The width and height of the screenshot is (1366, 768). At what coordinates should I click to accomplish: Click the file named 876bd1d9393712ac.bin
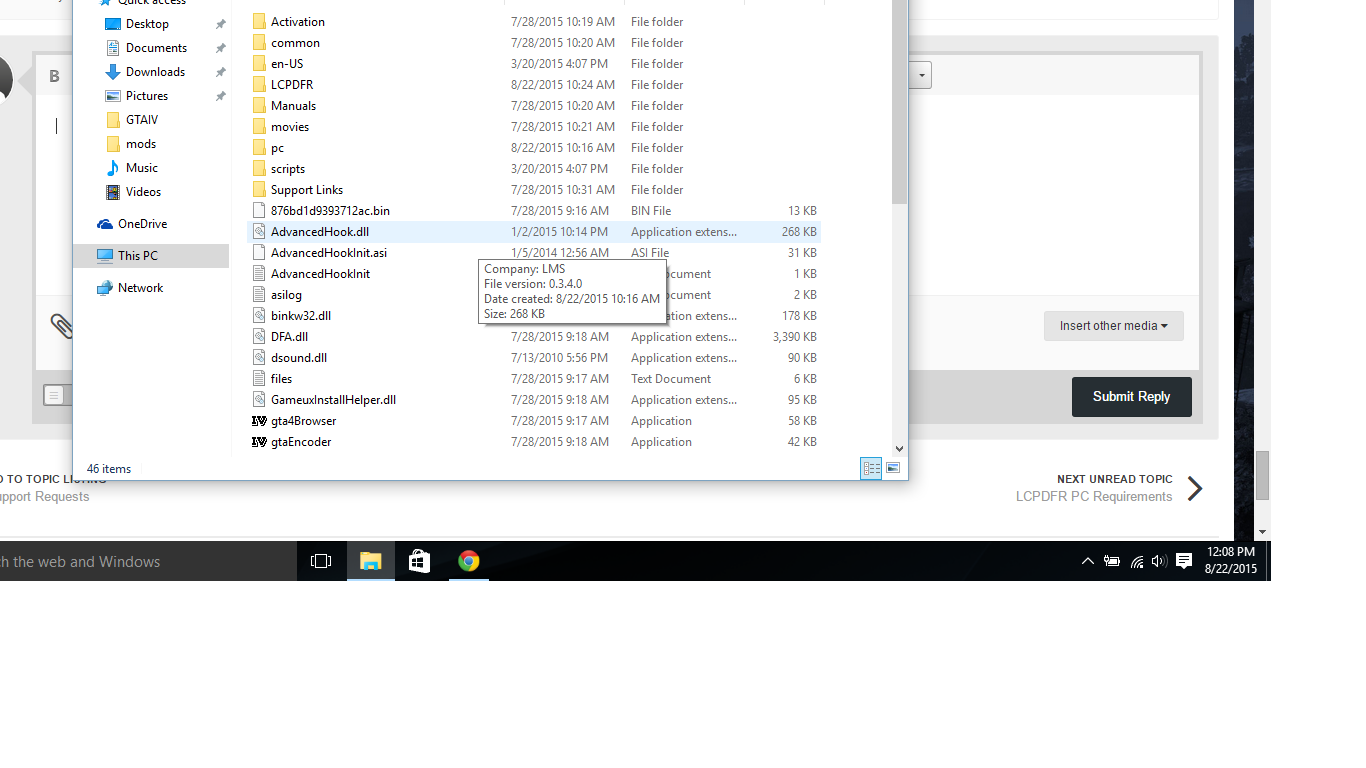(330, 211)
